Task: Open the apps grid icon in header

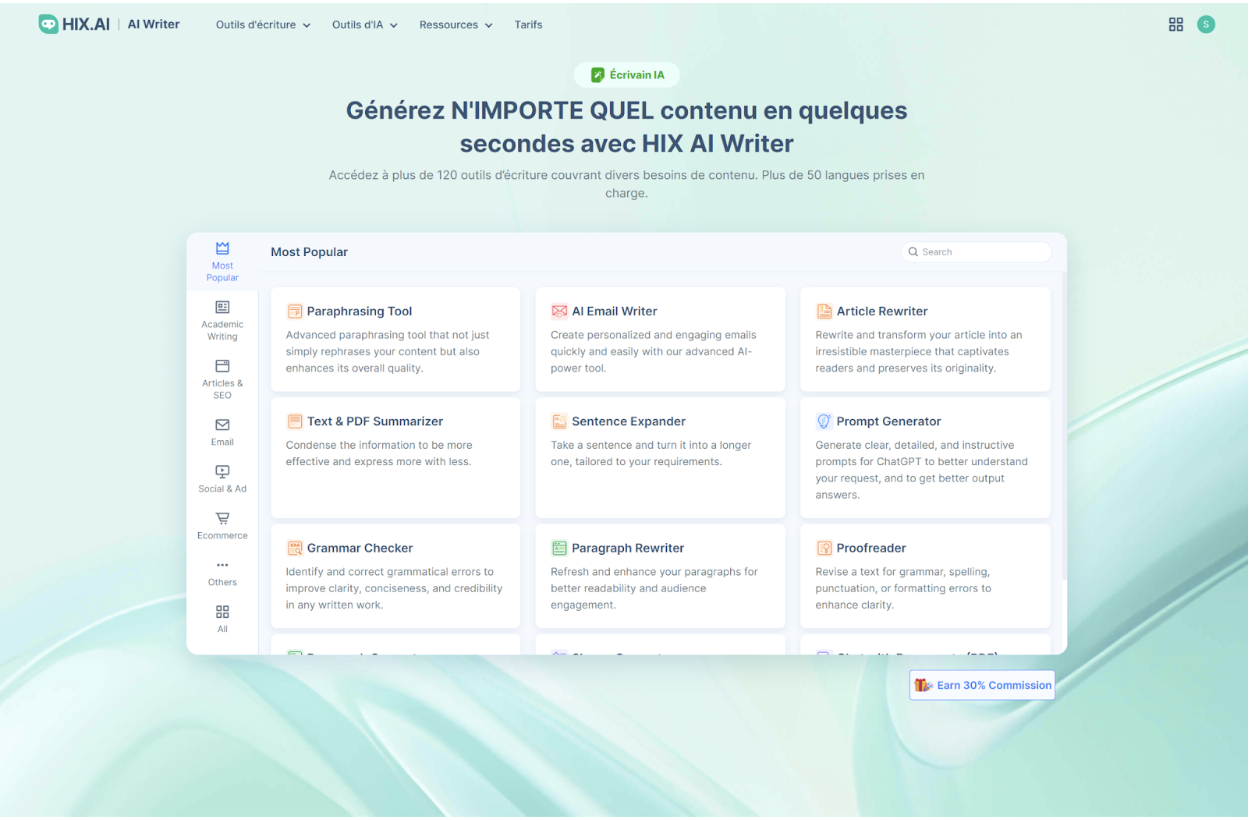Action: point(1176,24)
